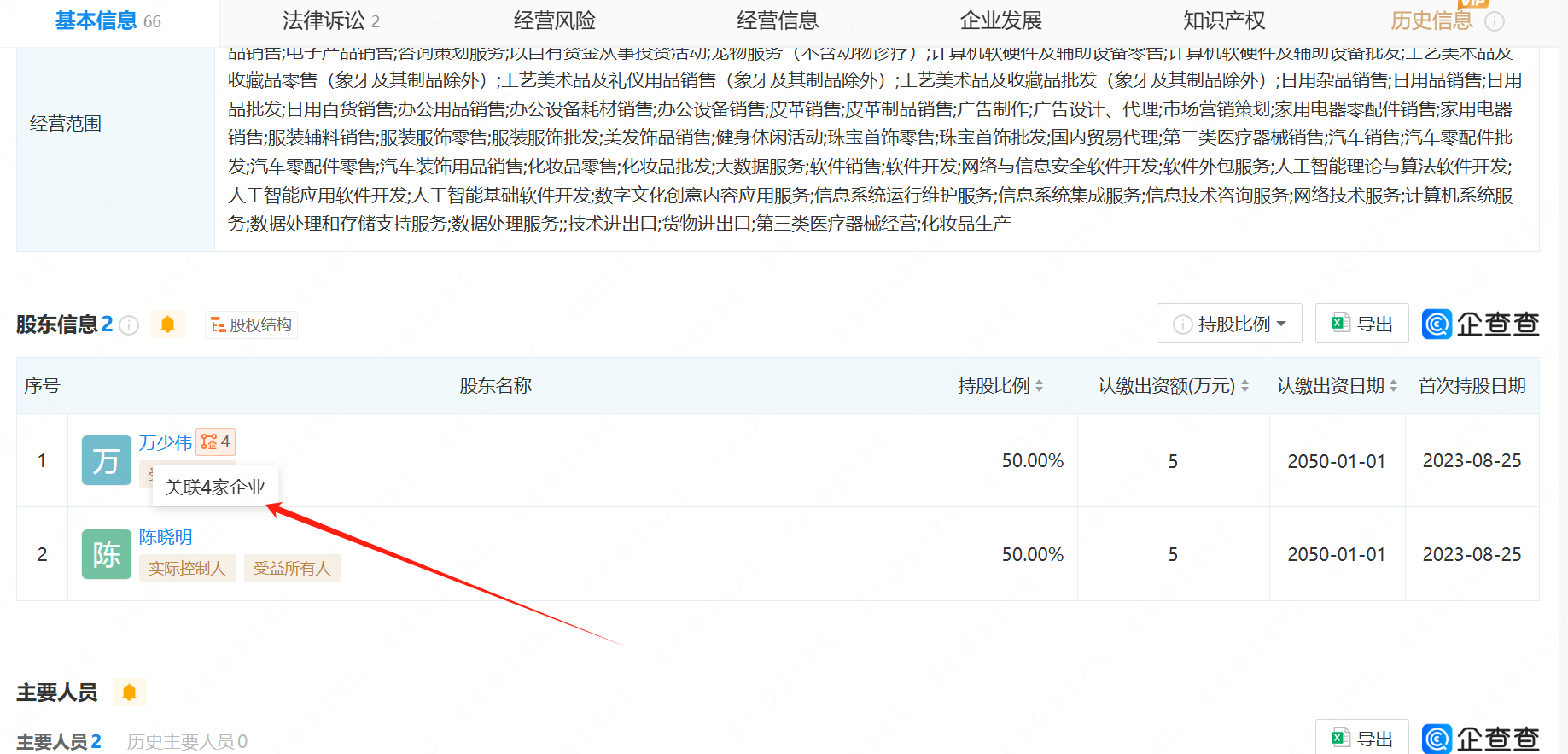The image size is (1568, 754).
Task: Open shareholder link 万少伟
Action: tap(166, 442)
